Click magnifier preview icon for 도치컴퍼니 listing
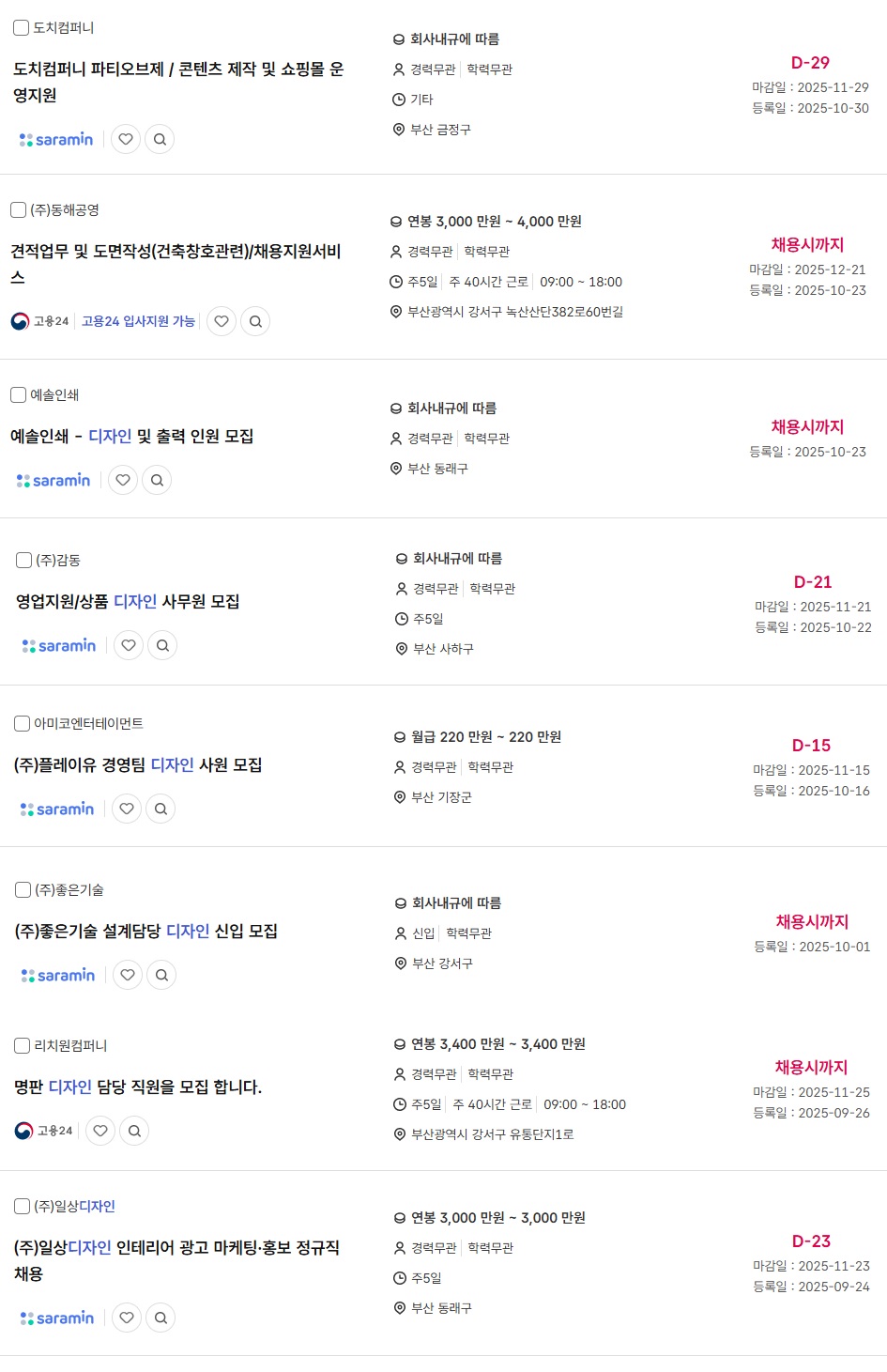The width and height of the screenshot is (887, 1372). (x=160, y=139)
